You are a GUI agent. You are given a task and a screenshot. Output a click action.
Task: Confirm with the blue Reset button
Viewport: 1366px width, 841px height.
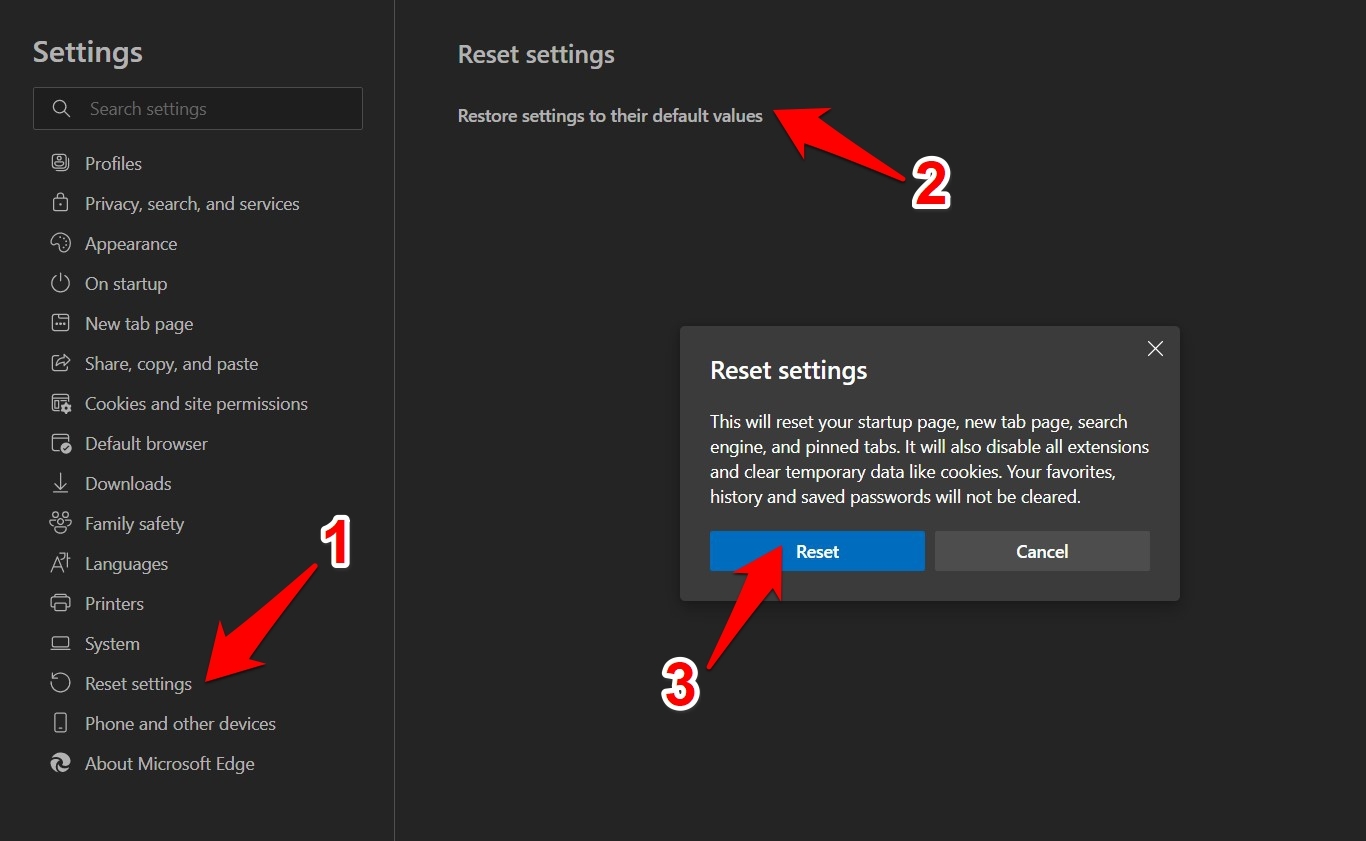(x=817, y=551)
